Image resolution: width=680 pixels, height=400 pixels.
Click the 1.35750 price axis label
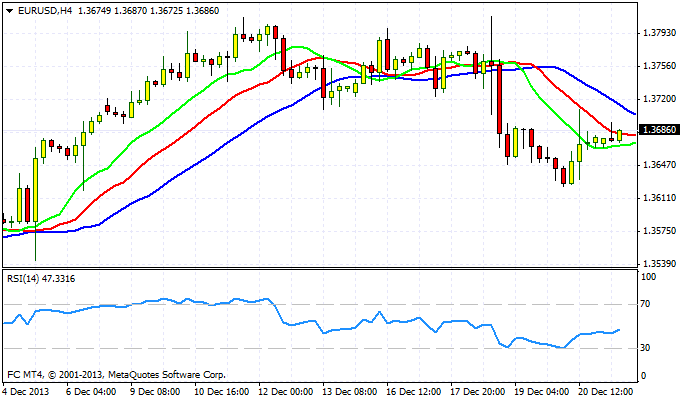pos(659,231)
